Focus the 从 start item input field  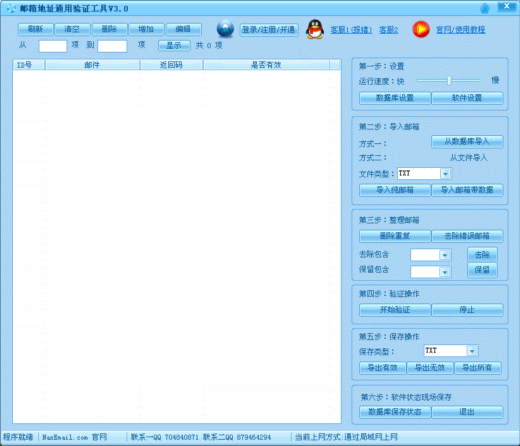pos(53,46)
